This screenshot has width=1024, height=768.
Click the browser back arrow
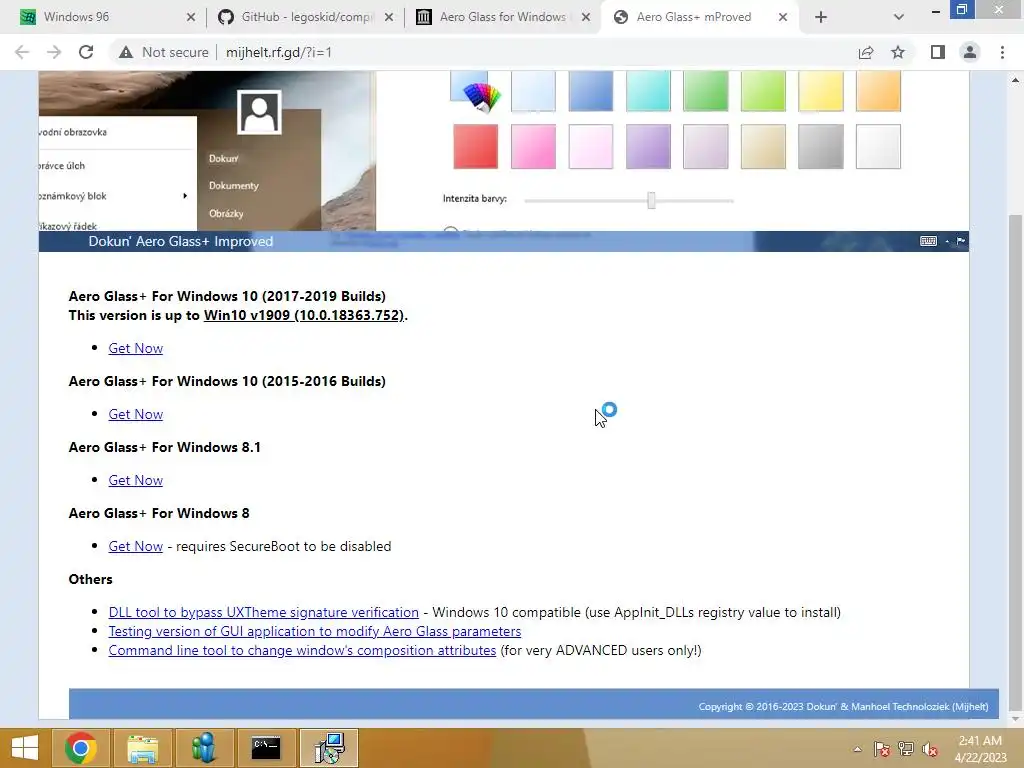[x=22, y=52]
